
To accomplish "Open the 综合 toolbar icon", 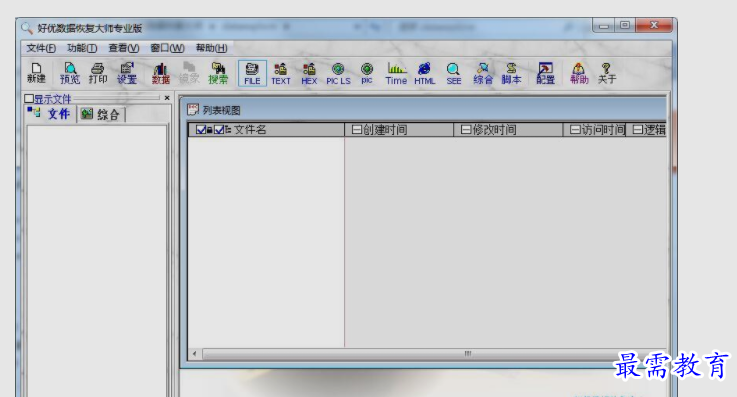I will pos(483,73).
